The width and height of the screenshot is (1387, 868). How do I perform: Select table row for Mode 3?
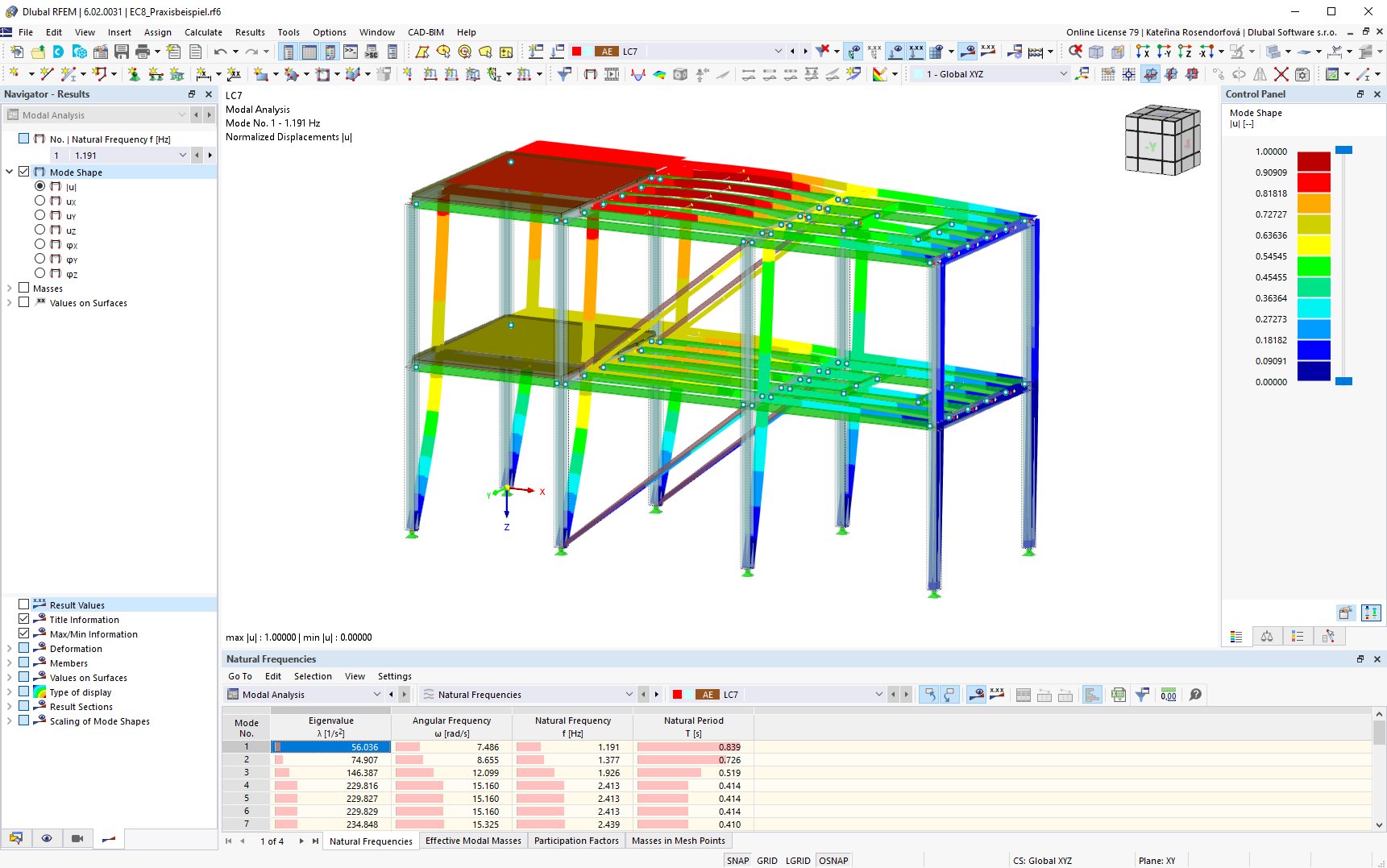coord(247,772)
